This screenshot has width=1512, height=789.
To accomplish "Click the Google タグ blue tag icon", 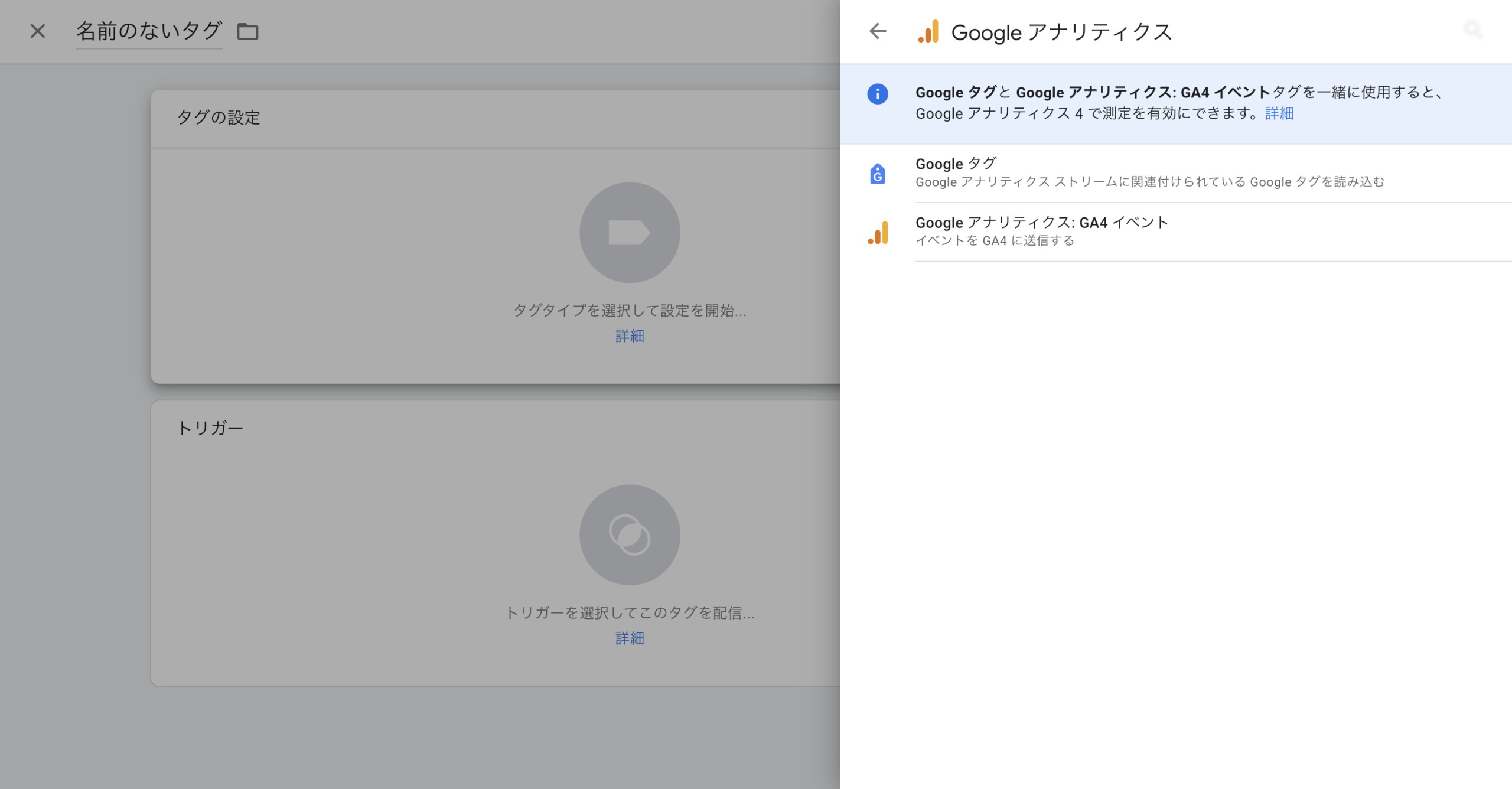I will point(878,174).
